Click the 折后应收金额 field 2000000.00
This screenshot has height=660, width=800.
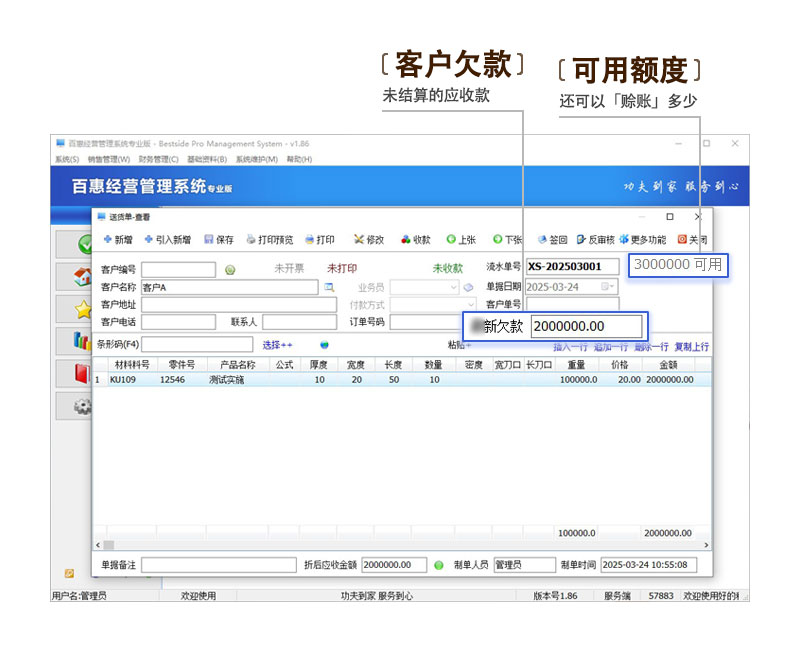coord(394,565)
